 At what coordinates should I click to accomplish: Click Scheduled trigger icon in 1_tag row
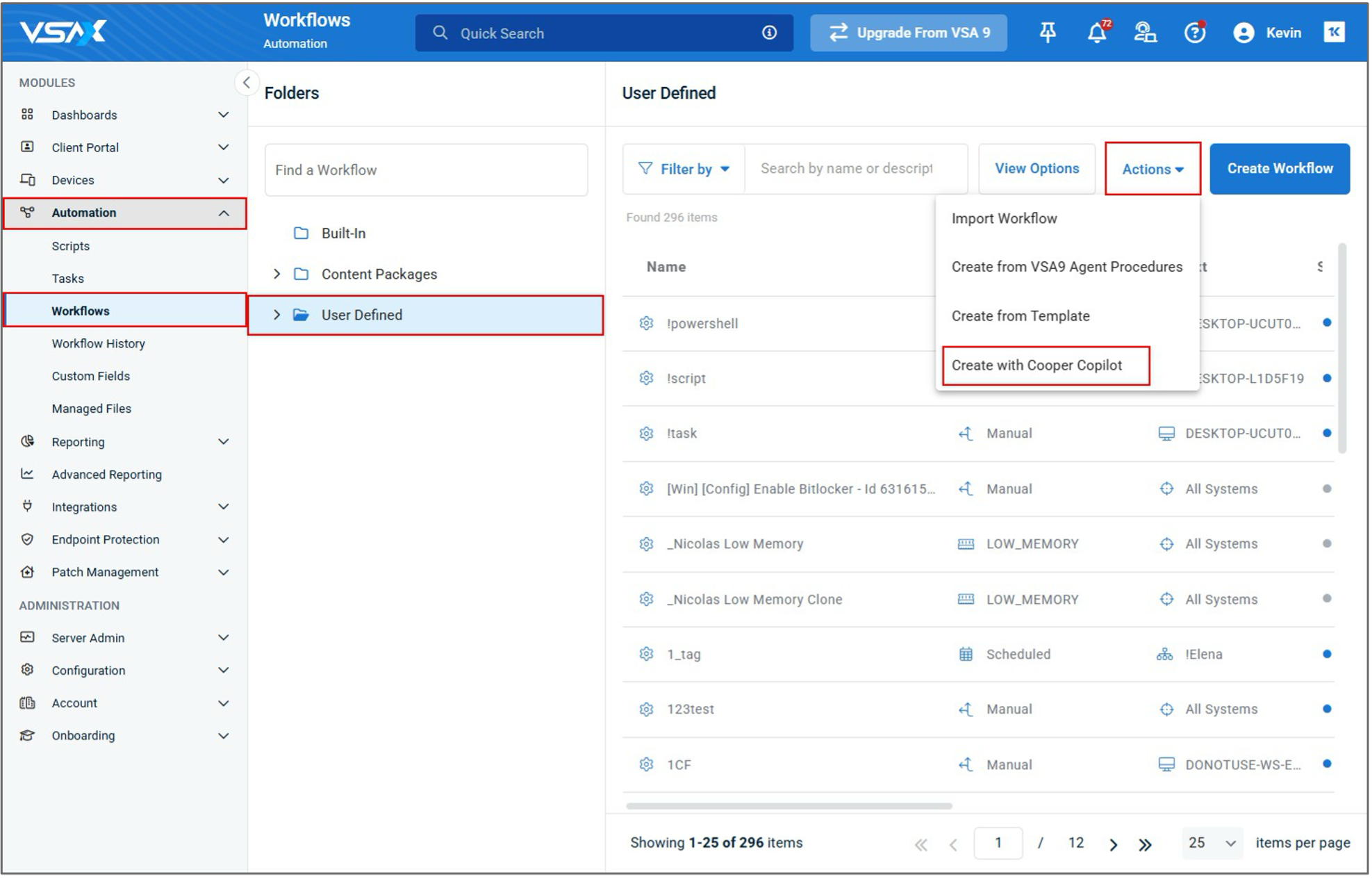click(x=966, y=654)
